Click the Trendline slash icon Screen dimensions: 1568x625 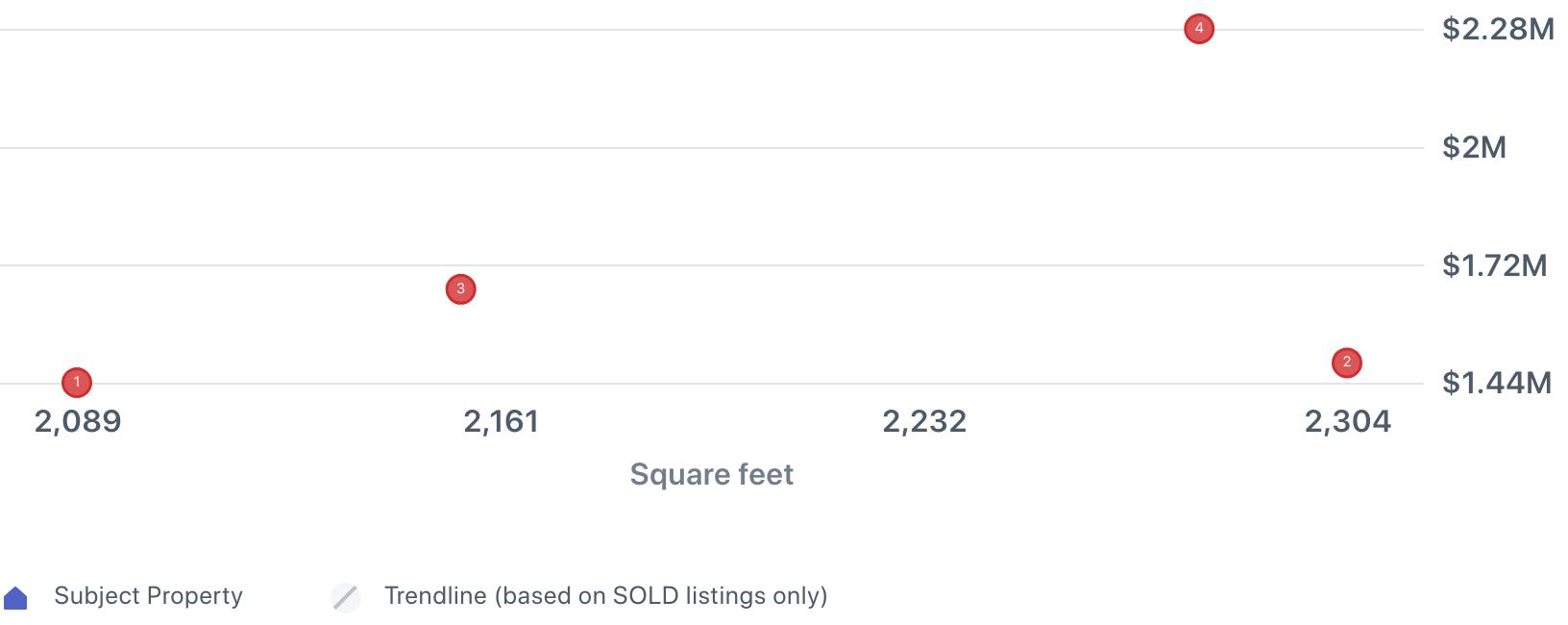[345, 597]
